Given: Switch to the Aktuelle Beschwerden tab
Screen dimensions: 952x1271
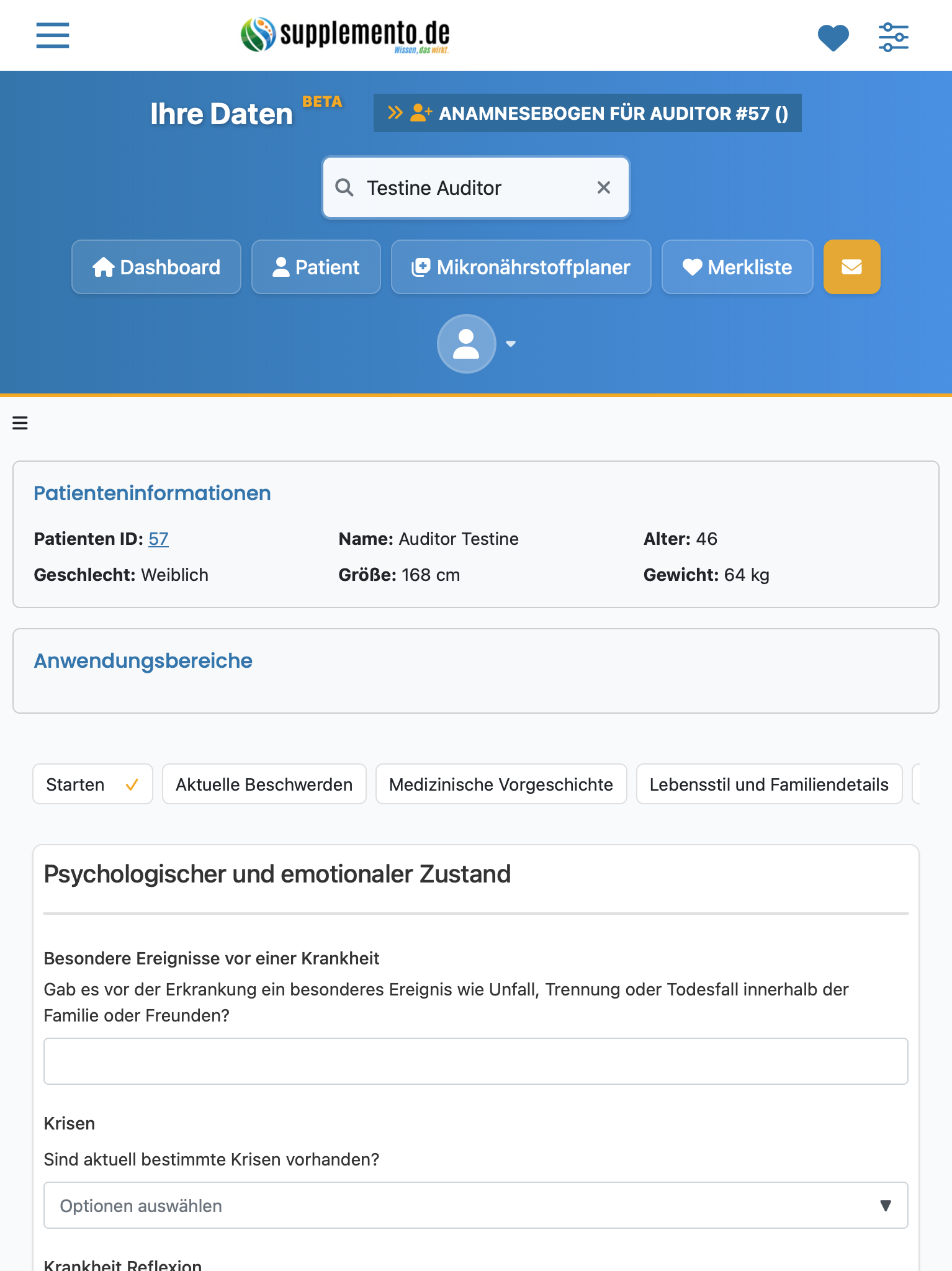Looking at the screenshot, I should pyautogui.click(x=264, y=784).
